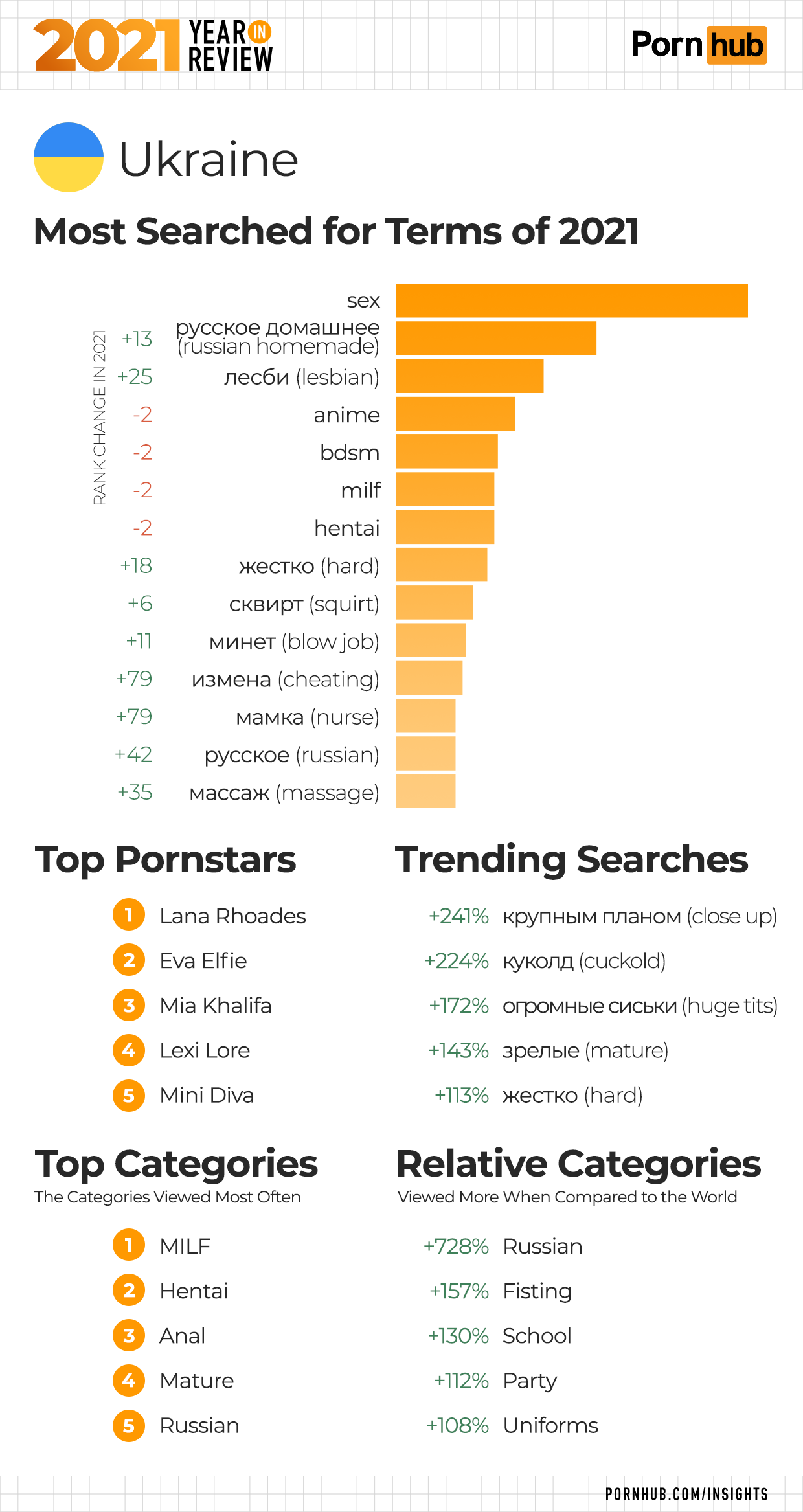Click the orange bar next to "anime"

click(x=455, y=414)
